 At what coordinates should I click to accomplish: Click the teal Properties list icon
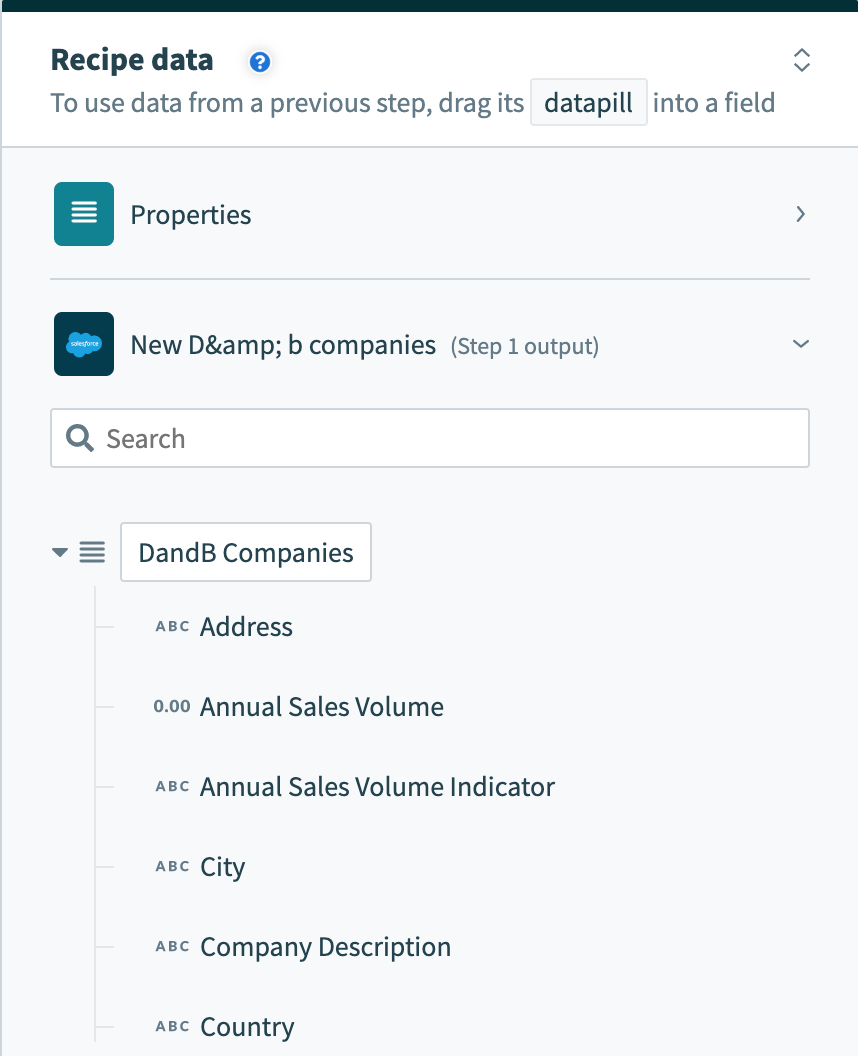83,213
